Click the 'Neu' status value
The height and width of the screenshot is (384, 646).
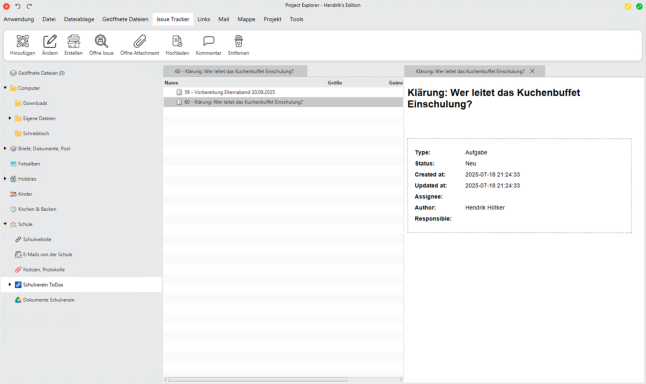point(470,164)
